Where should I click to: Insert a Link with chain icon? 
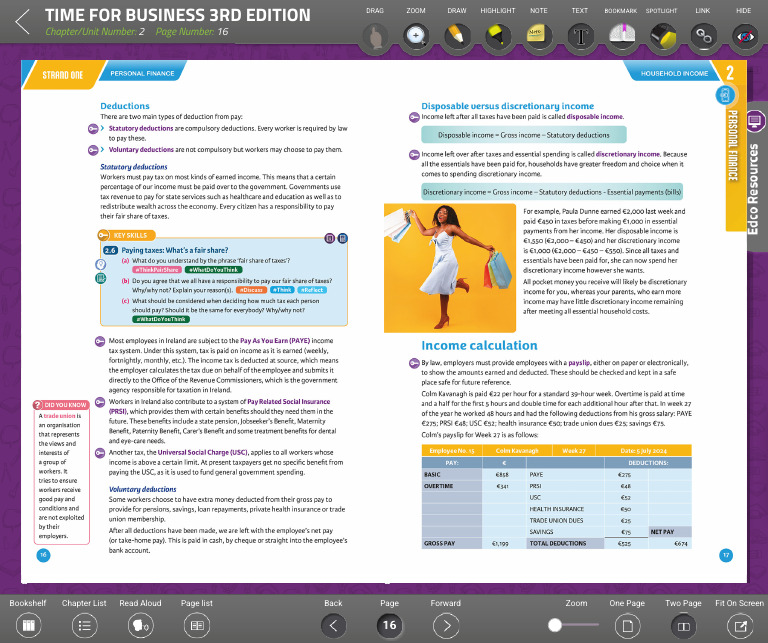point(703,37)
